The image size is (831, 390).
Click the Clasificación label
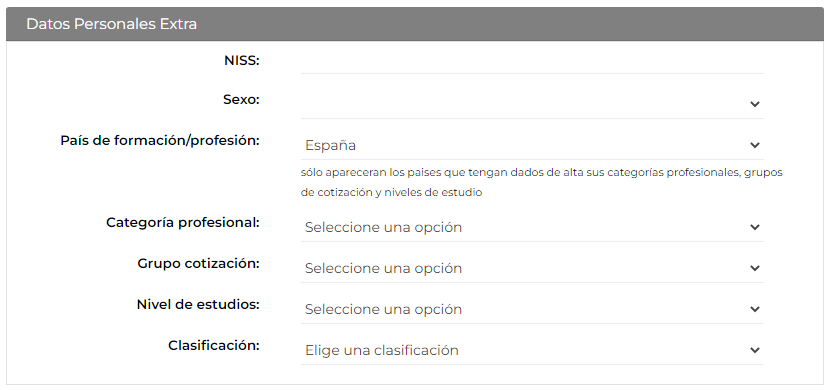(x=214, y=345)
